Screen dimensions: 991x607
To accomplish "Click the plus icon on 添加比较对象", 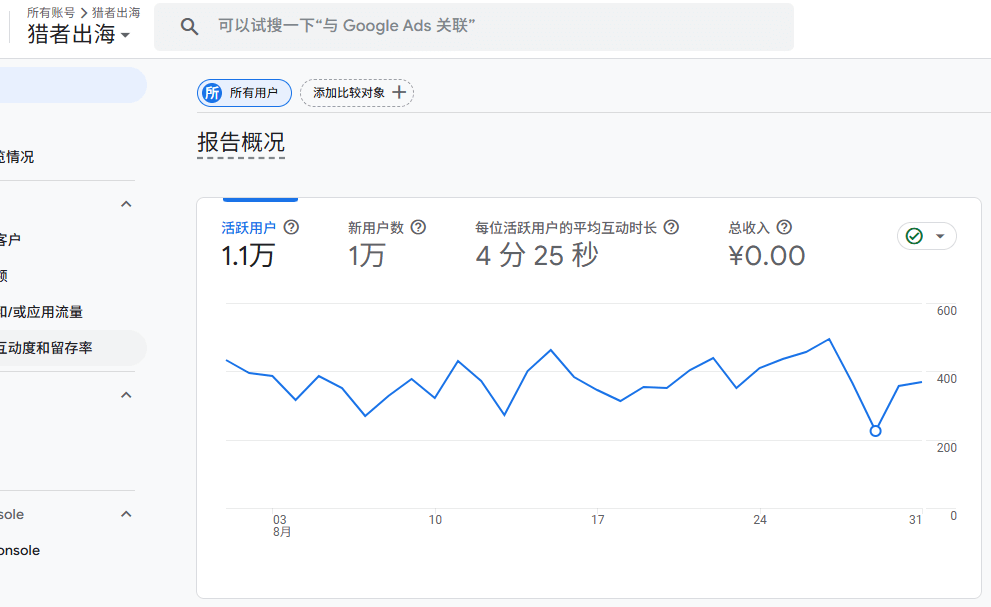I will [399, 92].
